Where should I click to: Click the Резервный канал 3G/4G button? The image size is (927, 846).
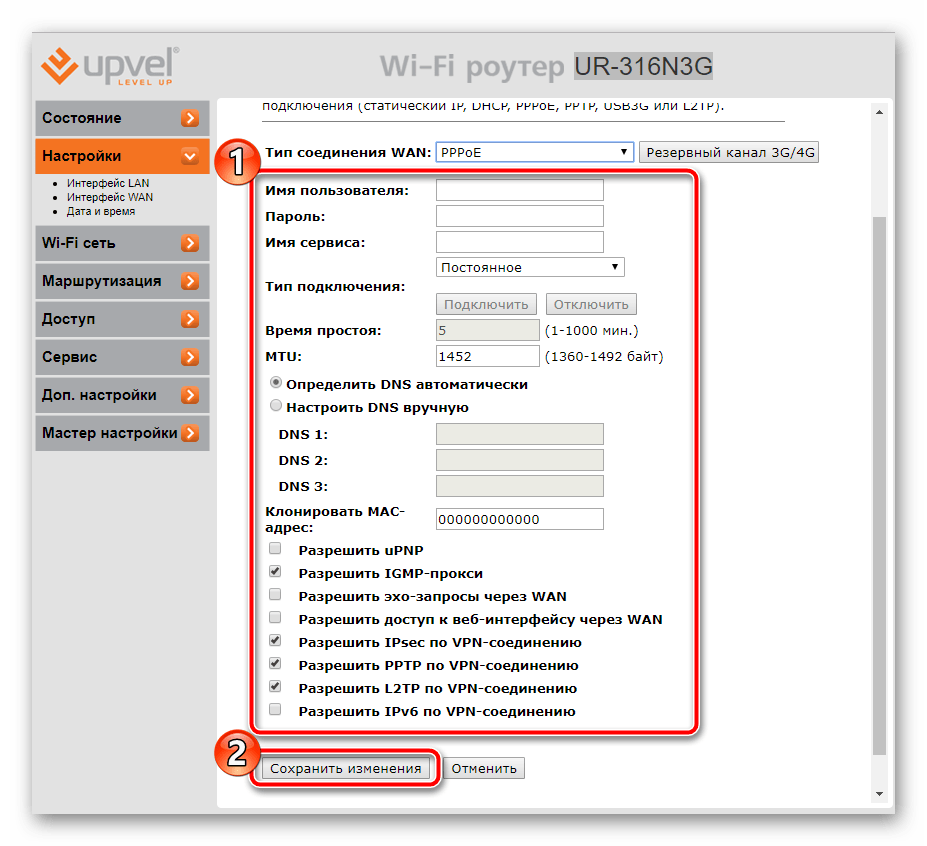(729, 153)
